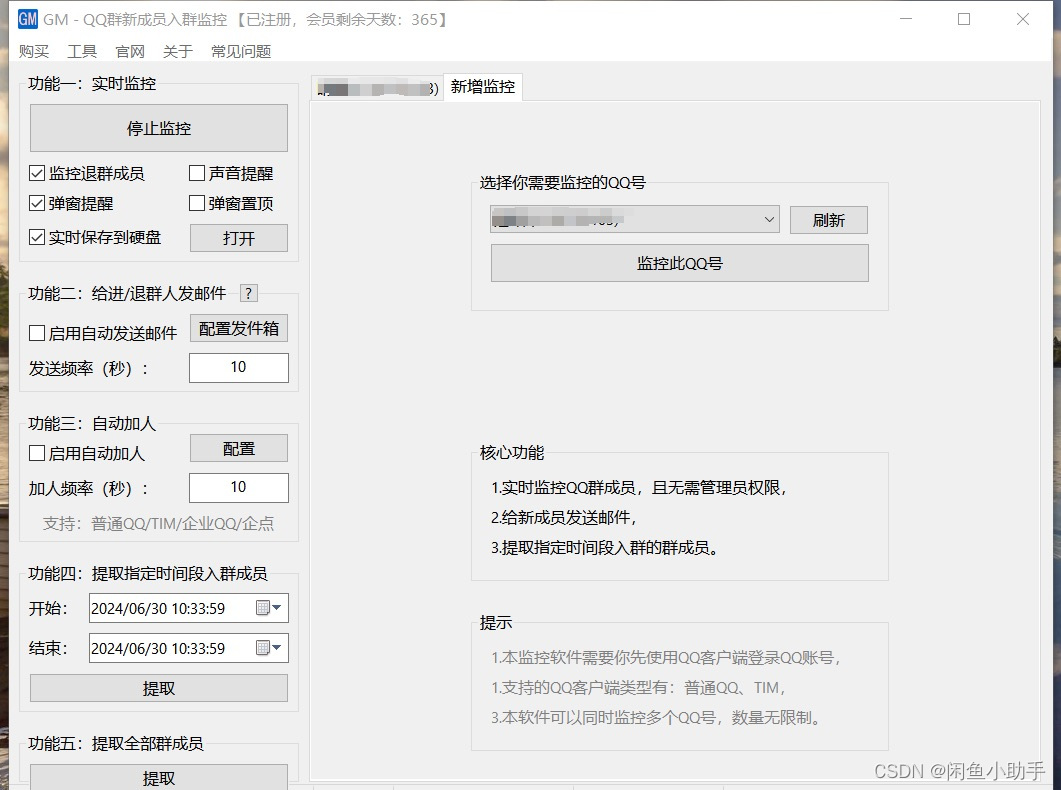
Task: Open the 购买 menu
Action: point(34,51)
